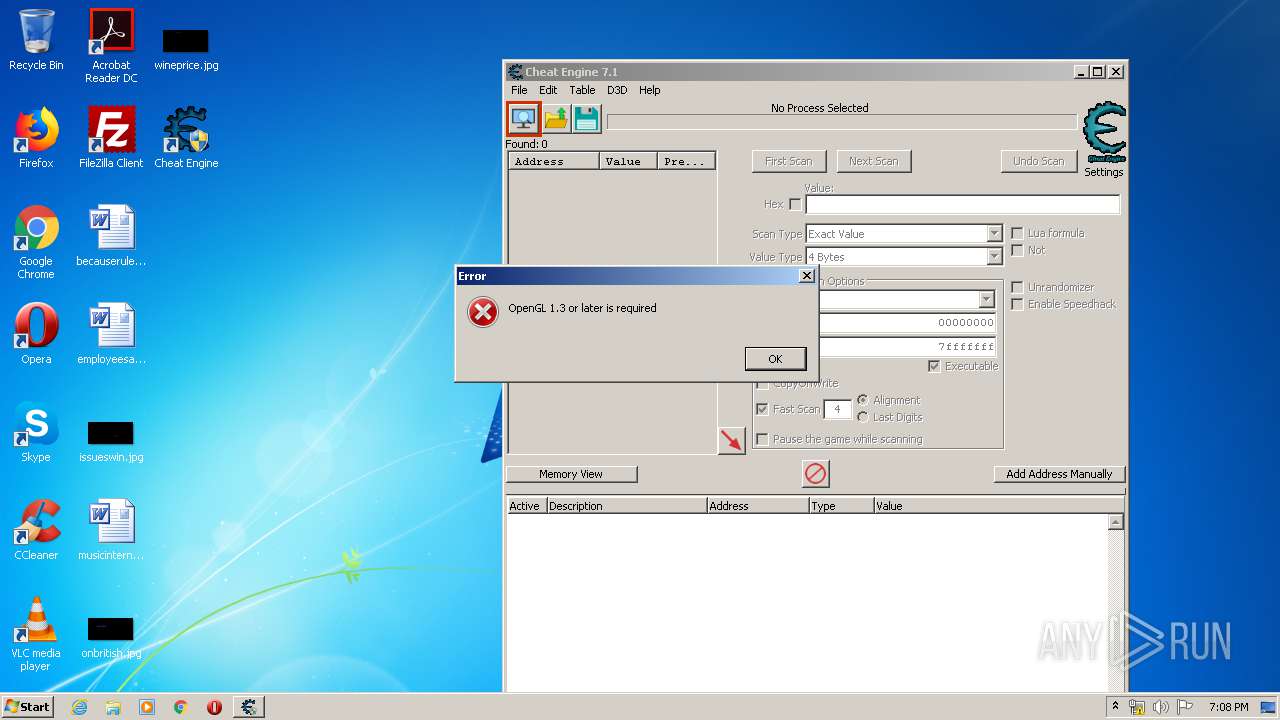Show hidden tray icons arrow
The image size is (1280, 720).
pyautogui.click(x=1116, y=707)
